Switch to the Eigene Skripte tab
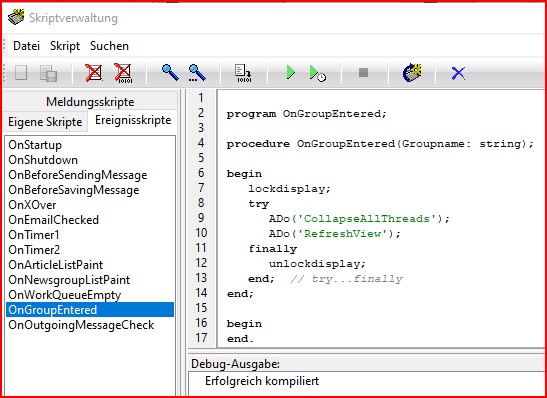Viewport: 547px width, 398px height. click(x=45, y=122)
